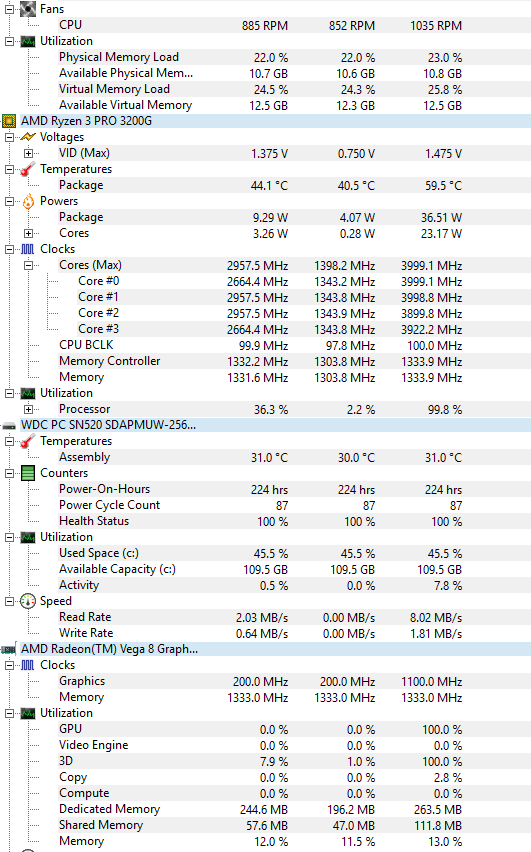The image size is (531, 852).
Task: Expand the Processor utilization entry
Action: point(28,409)
